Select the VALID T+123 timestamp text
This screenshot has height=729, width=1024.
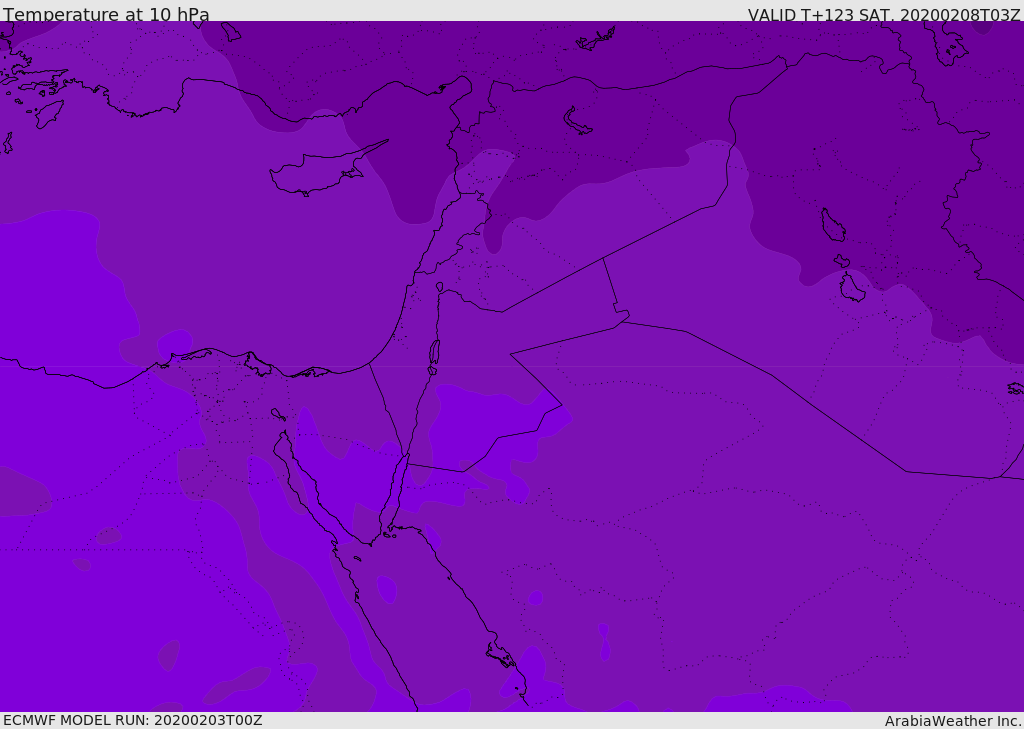coord(884,15)
